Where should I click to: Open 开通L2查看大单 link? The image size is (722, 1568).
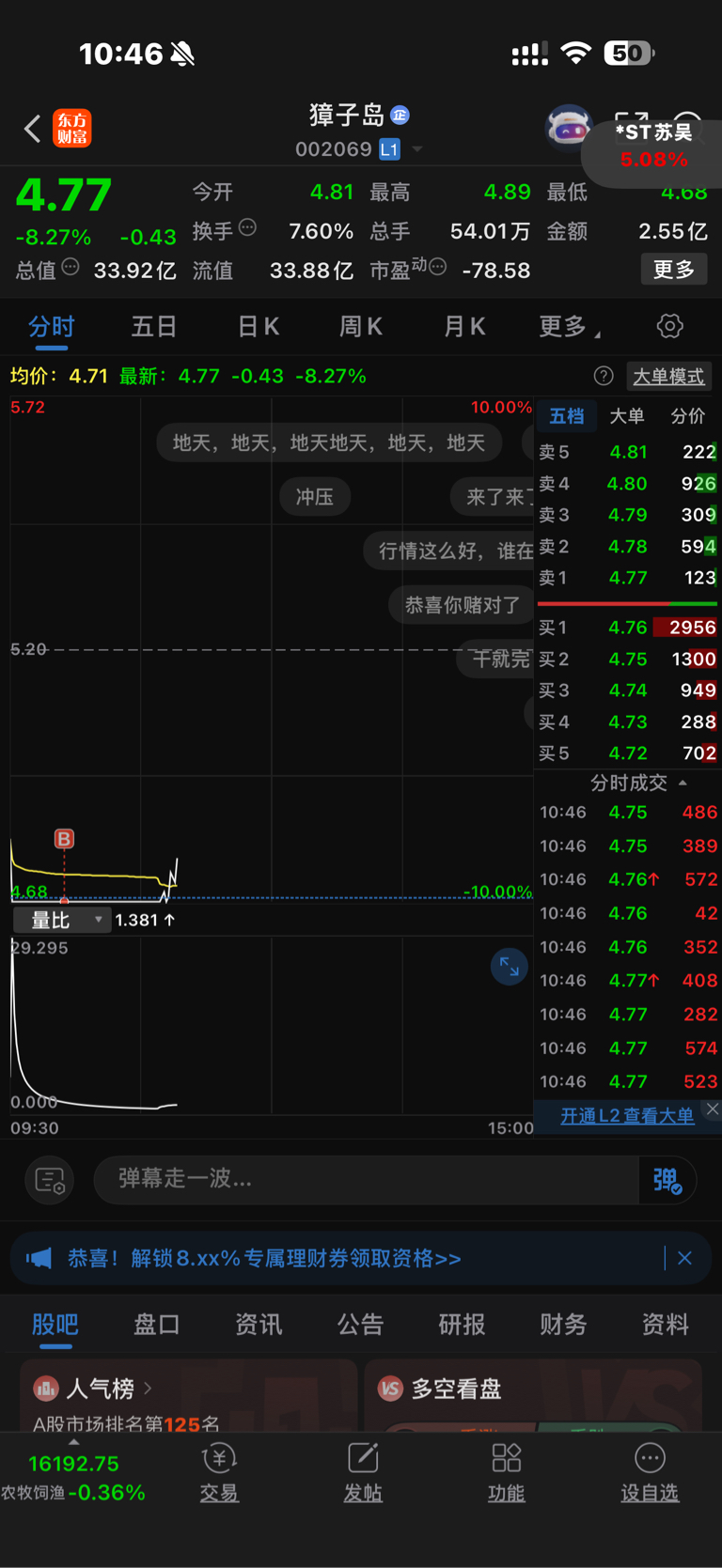tap(627, 1115)
